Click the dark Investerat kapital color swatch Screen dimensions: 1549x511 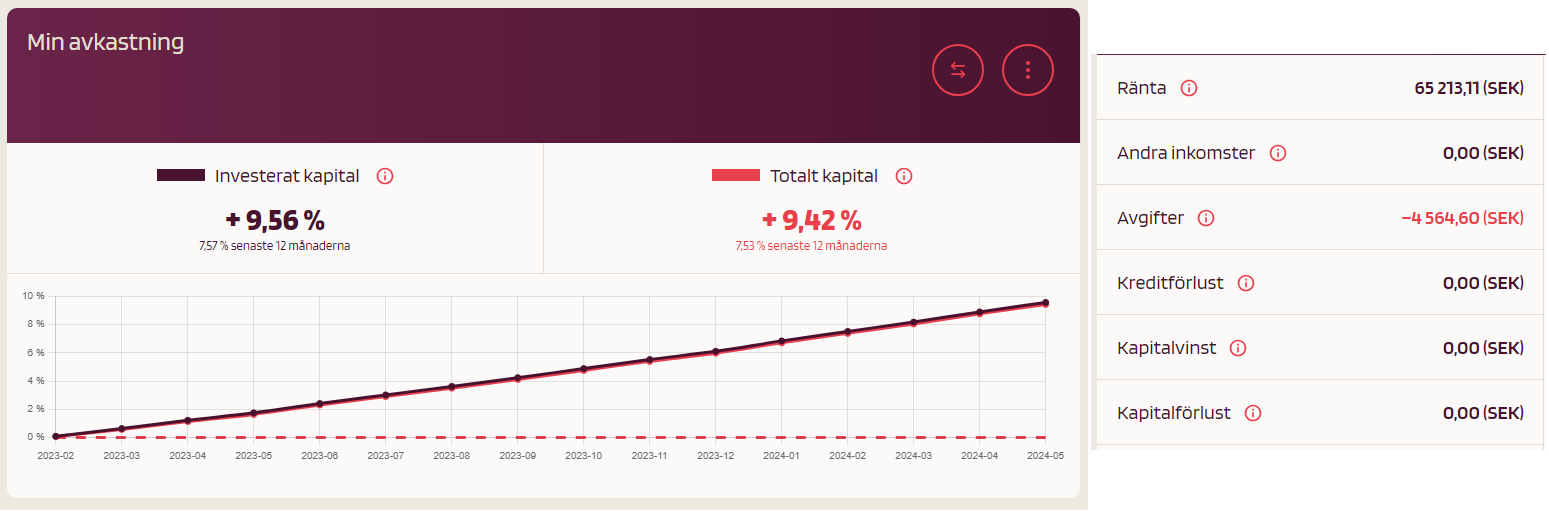pyautogui.click(x=181, y=176)
